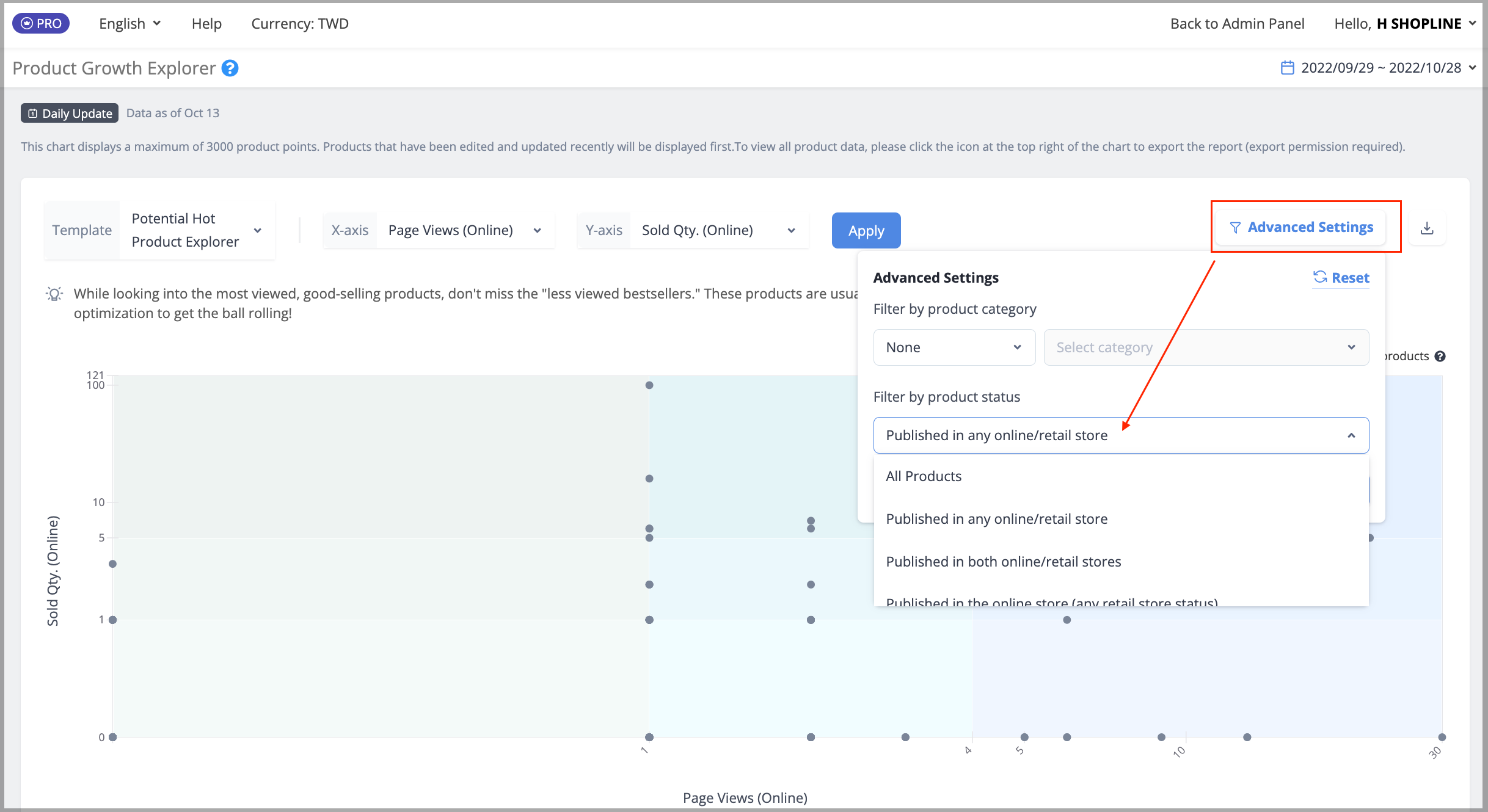1488x812 pixels.
Task: Click the Page Views (Online) axis title
Action: pos(745,797)
